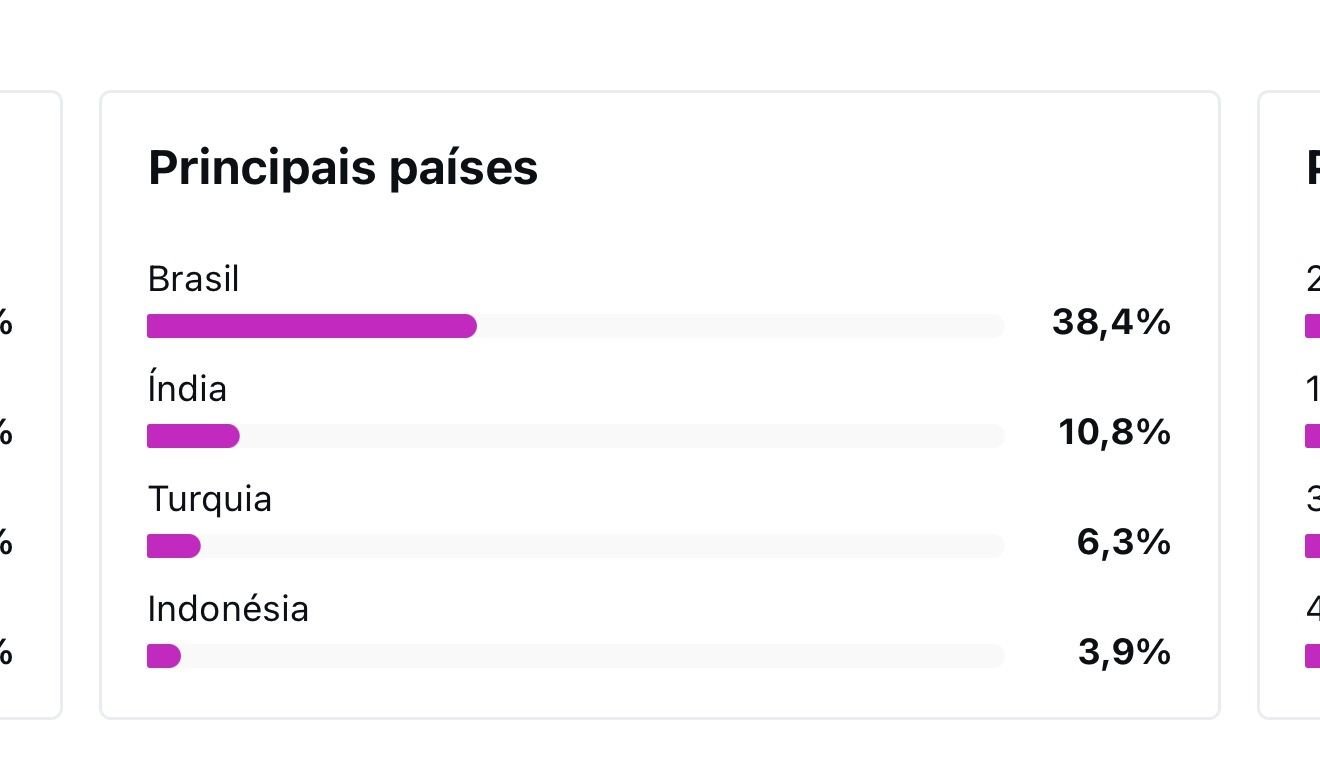
Task: Click the magenta fill of Indonésia's bar
Action: [x=164, y=656]
